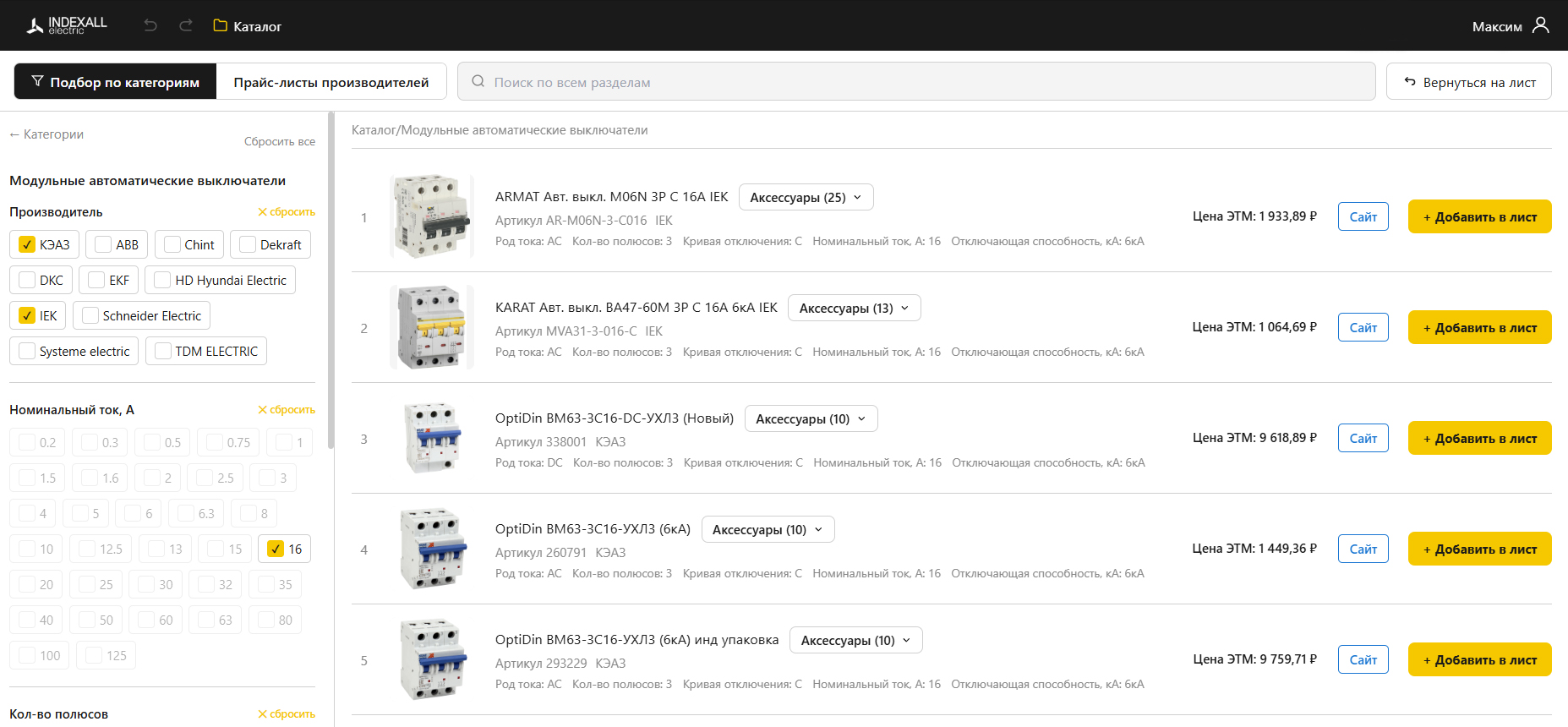Screen dimensions: 1568x727
Task: Enable the Schneider Electric checkbox
Action: pos(90,315)
